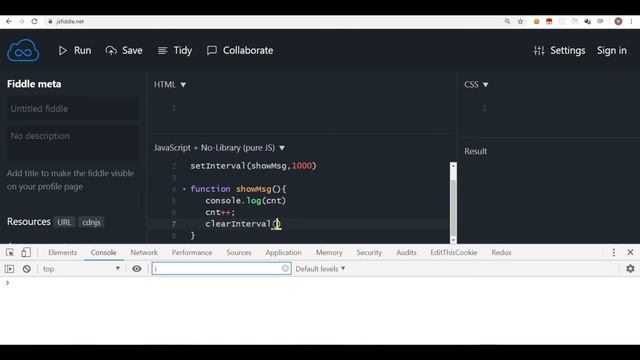Open the browser profile avatar
The height and width of the screenshot is (360, 640).
[618, 21]
